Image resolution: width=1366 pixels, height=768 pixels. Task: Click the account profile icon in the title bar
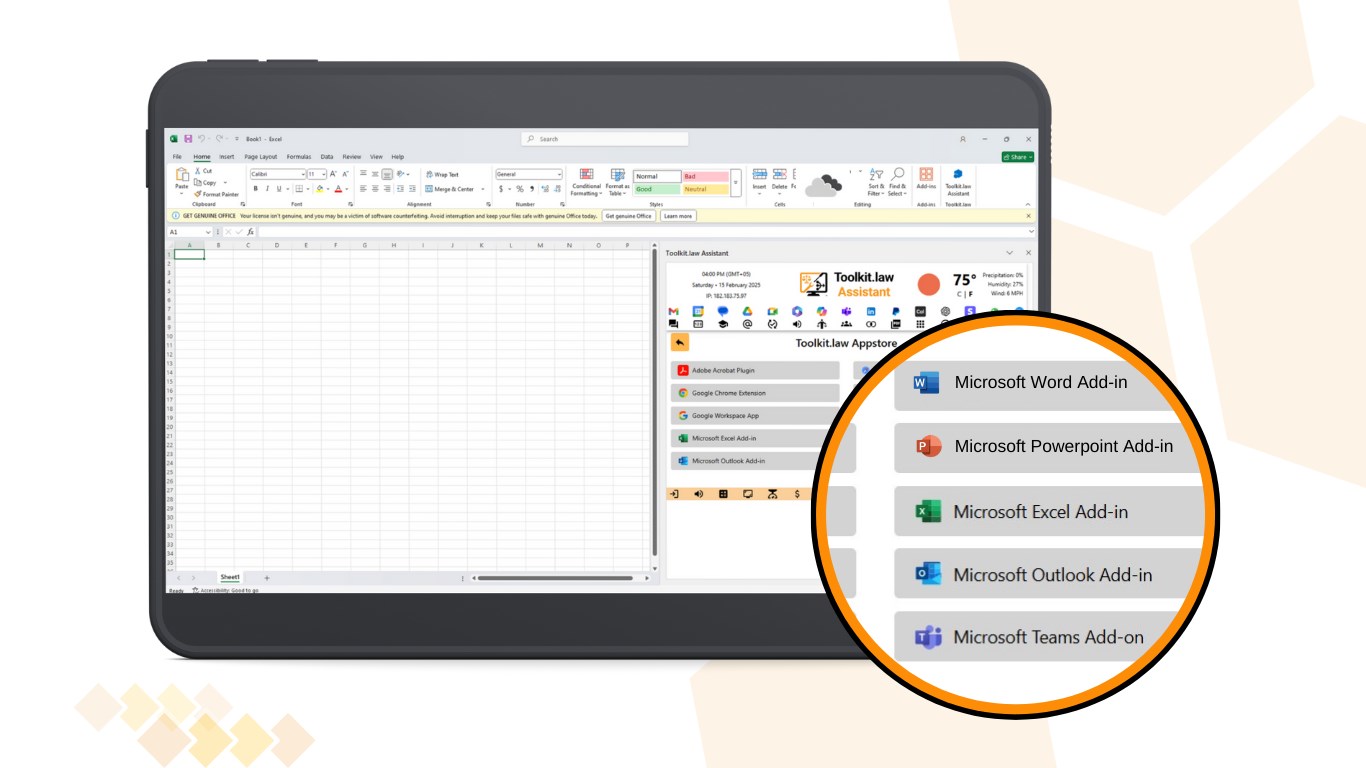click(963, 139)
